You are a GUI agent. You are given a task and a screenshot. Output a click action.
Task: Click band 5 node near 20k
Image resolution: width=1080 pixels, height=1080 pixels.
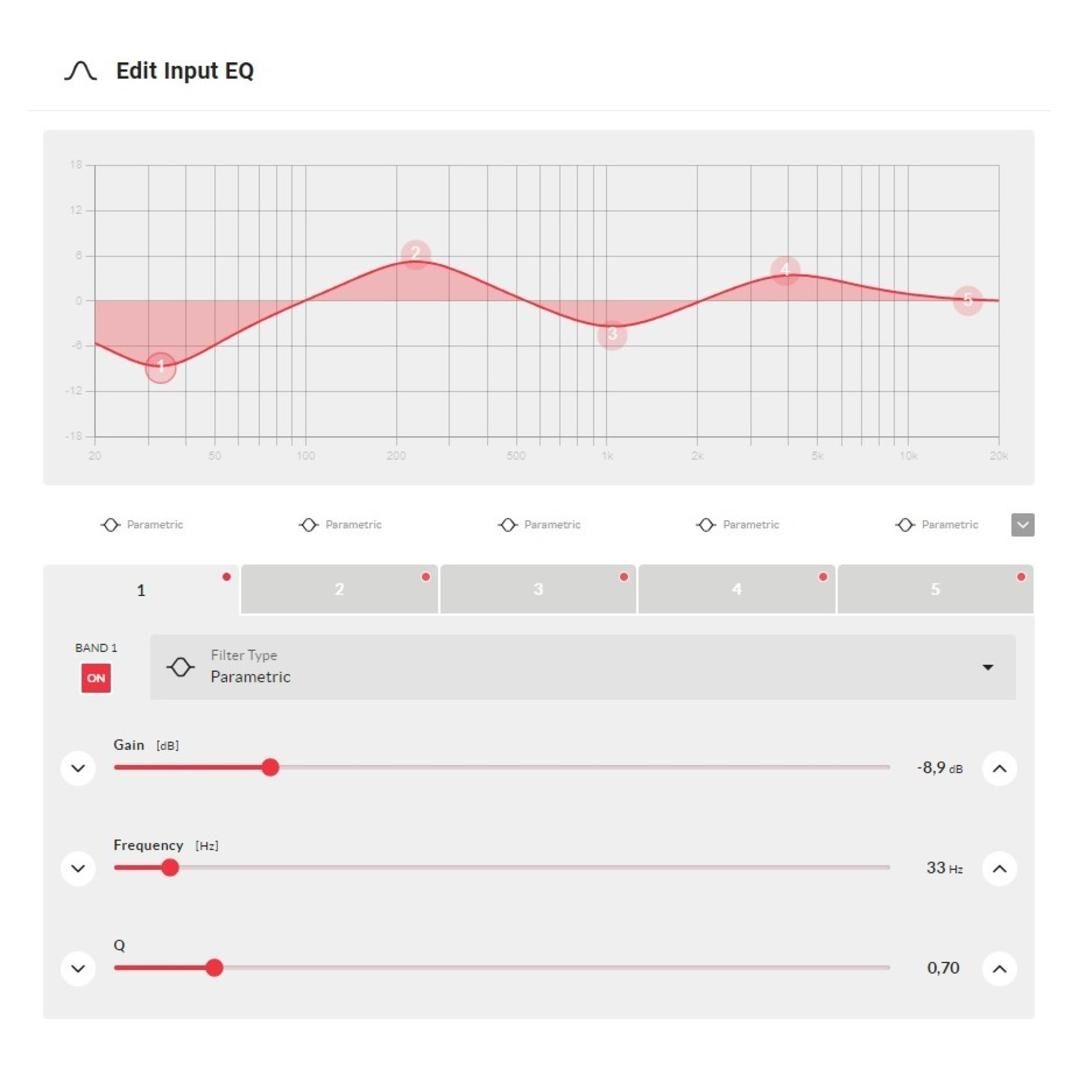(967, 300)
